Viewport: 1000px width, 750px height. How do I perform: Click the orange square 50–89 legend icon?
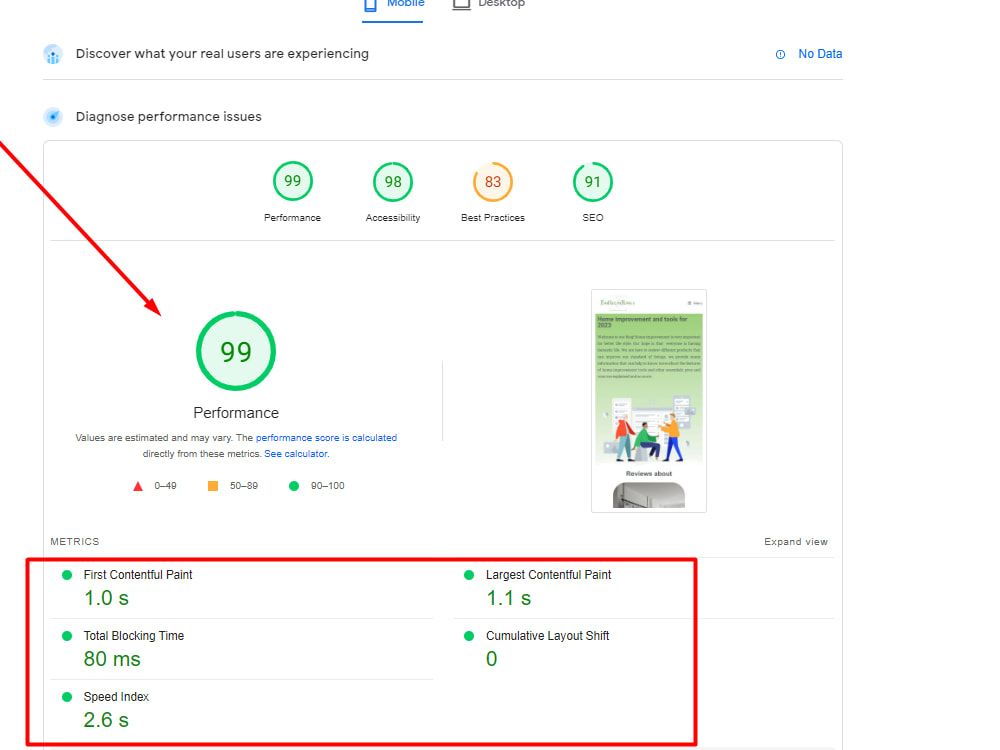[x=213, y=486]
